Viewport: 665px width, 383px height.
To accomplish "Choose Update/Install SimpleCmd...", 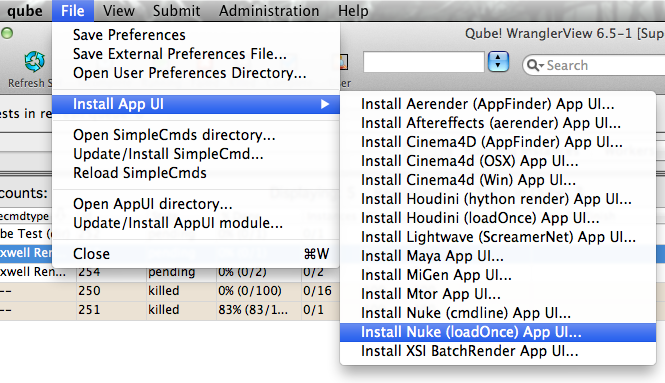I will click(x=196, y=154).
